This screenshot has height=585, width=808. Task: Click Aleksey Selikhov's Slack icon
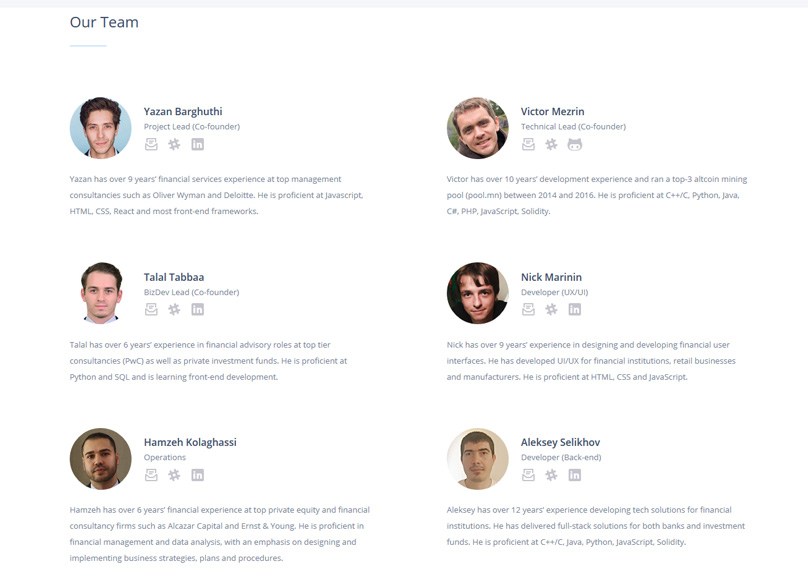click(x=551, y=475)
